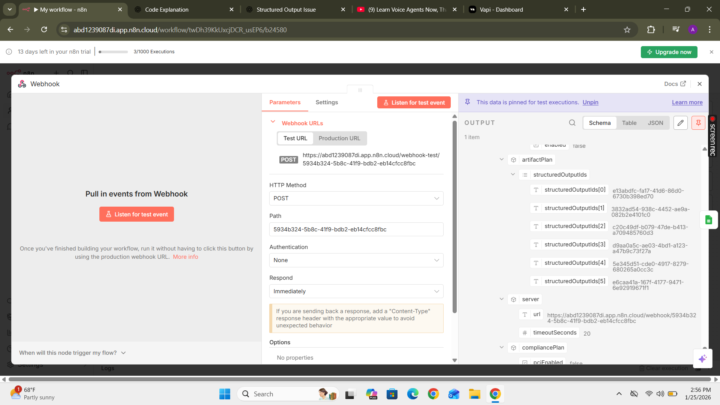Click the green sheets icon at right
This screenshot has height=405, width=720.
tap(709, 219)
